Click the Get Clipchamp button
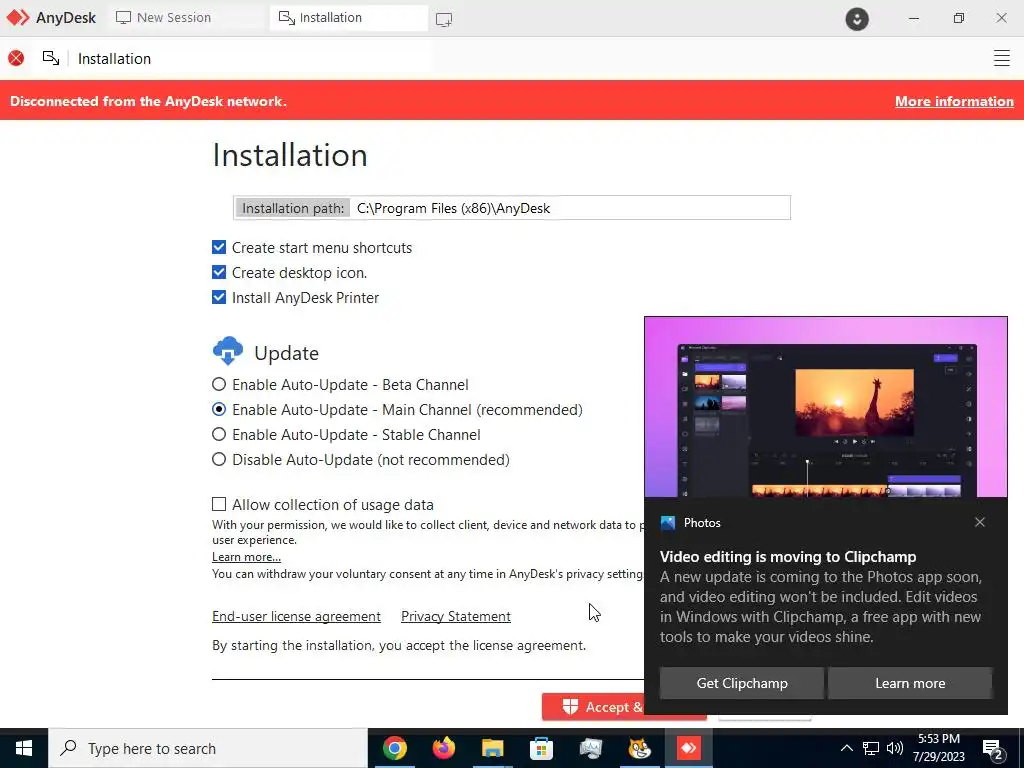 click(742, 683)
